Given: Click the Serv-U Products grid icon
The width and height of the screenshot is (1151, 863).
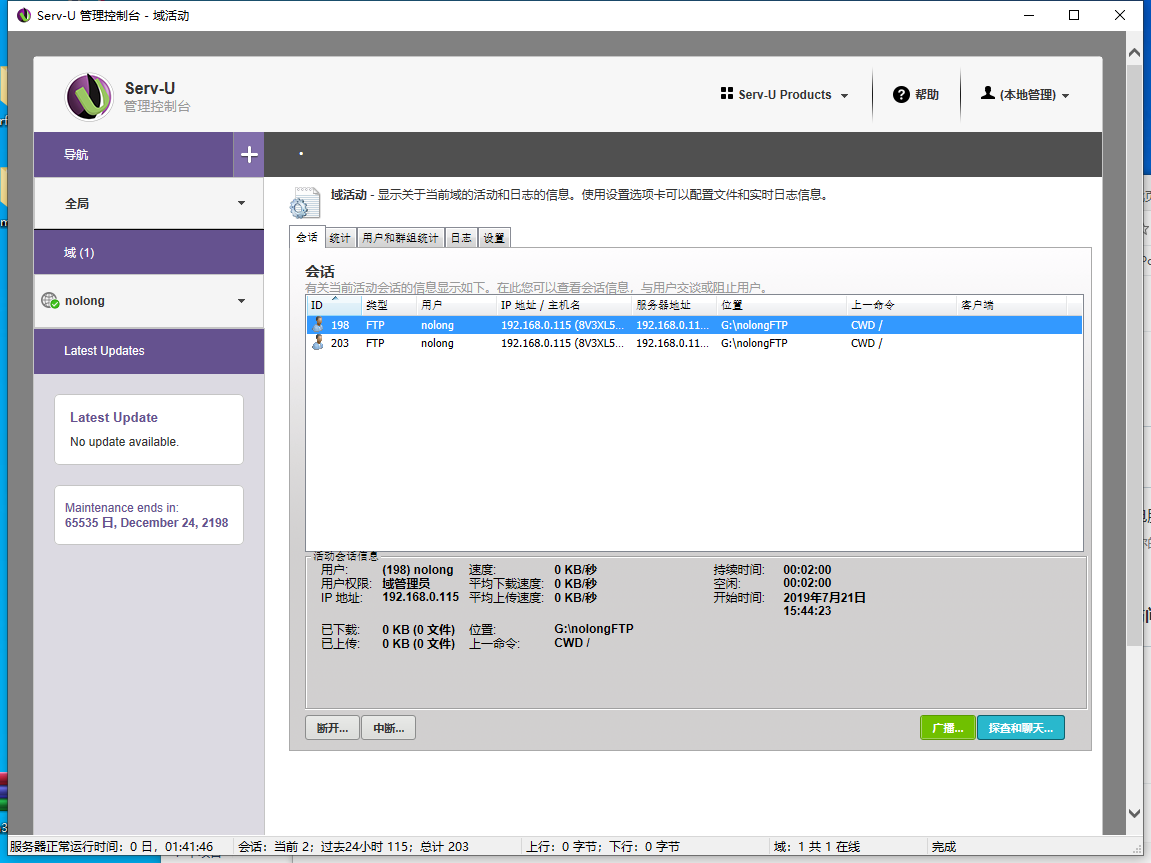Looking at the screenshot, I should (x=727, y=94).
